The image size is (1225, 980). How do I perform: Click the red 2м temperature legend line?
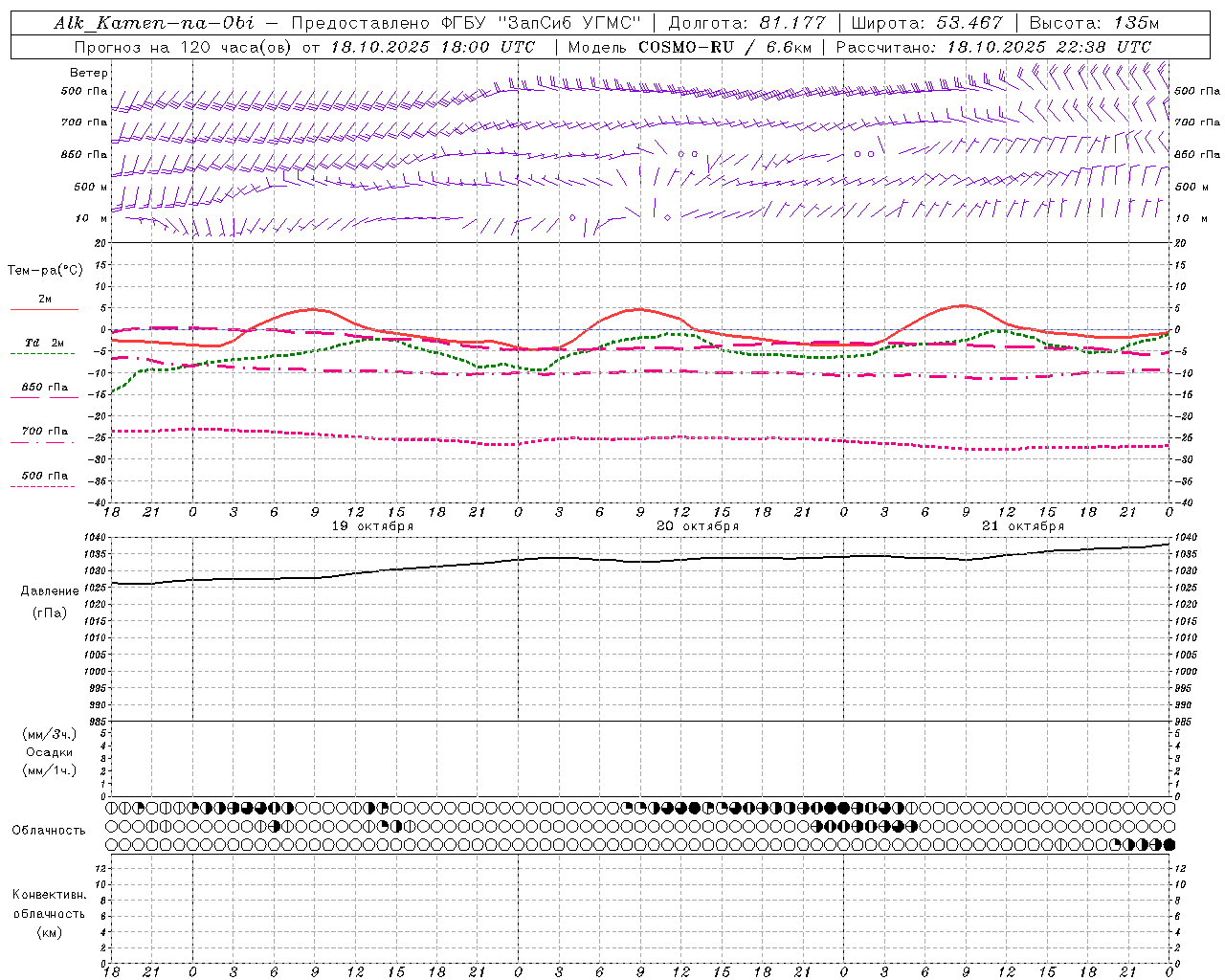click(44, 309)
